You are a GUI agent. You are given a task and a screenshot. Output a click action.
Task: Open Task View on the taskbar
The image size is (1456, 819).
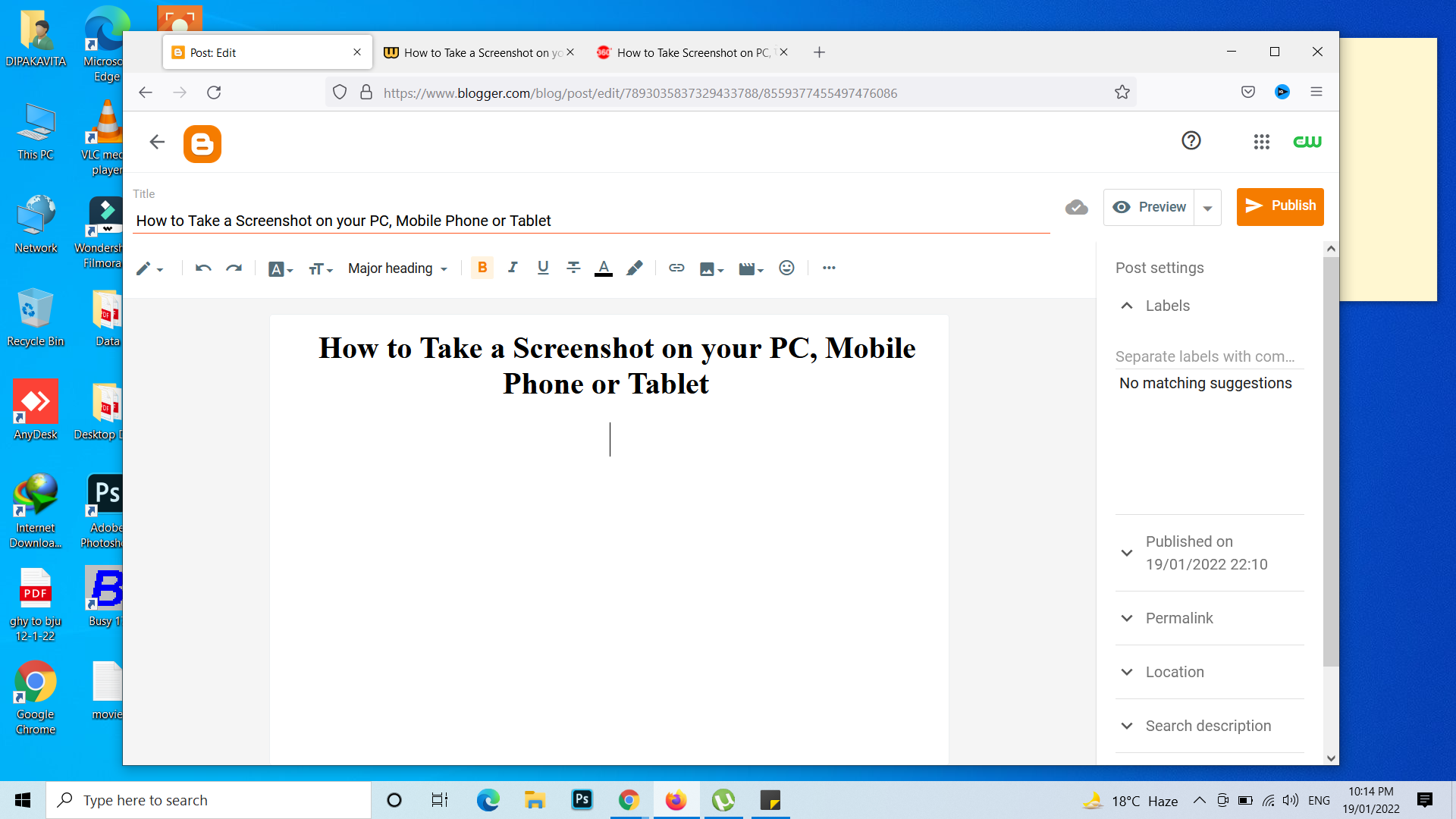(x=440, y=800)
